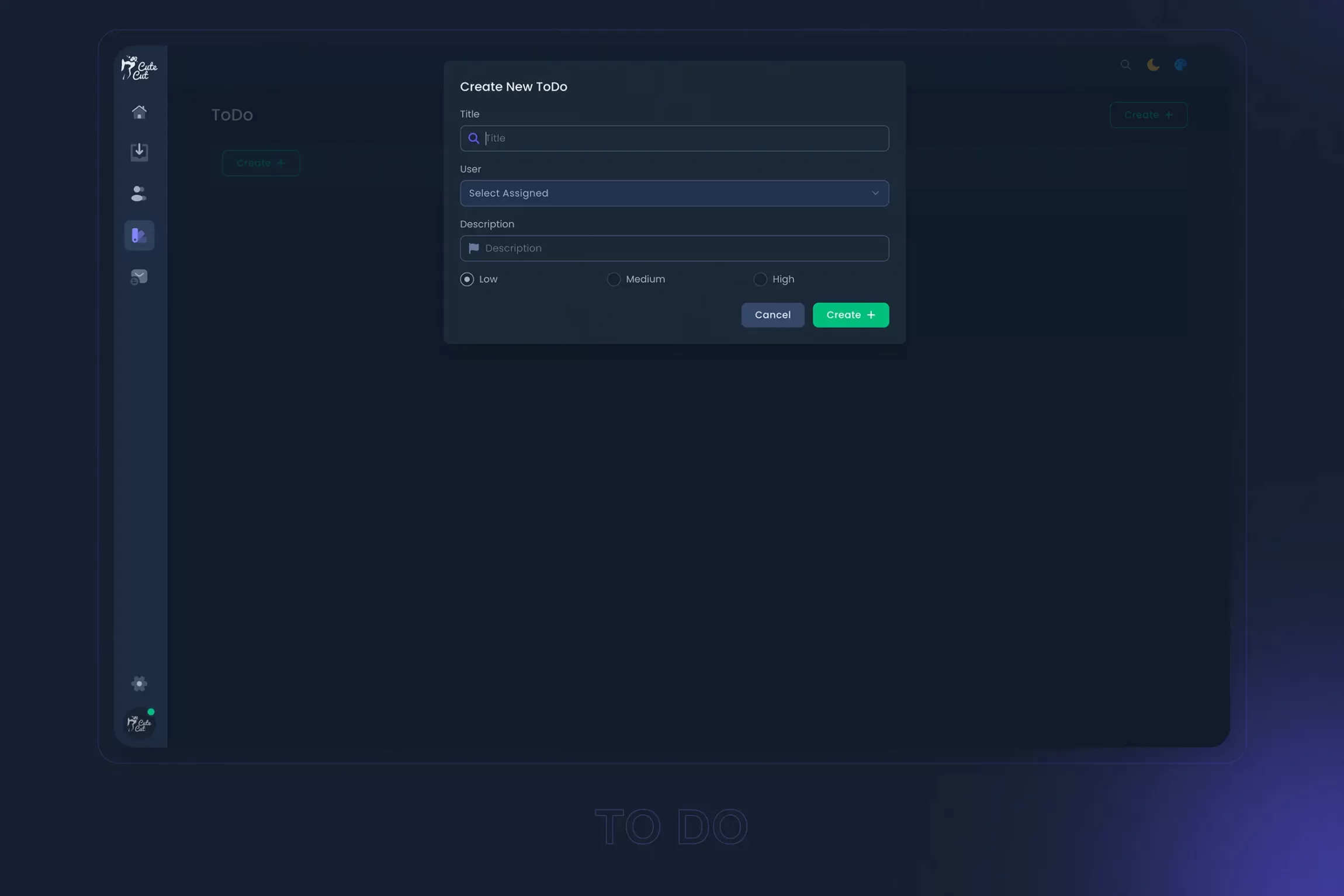Click the search icon in top bar

coord(1125,65)
